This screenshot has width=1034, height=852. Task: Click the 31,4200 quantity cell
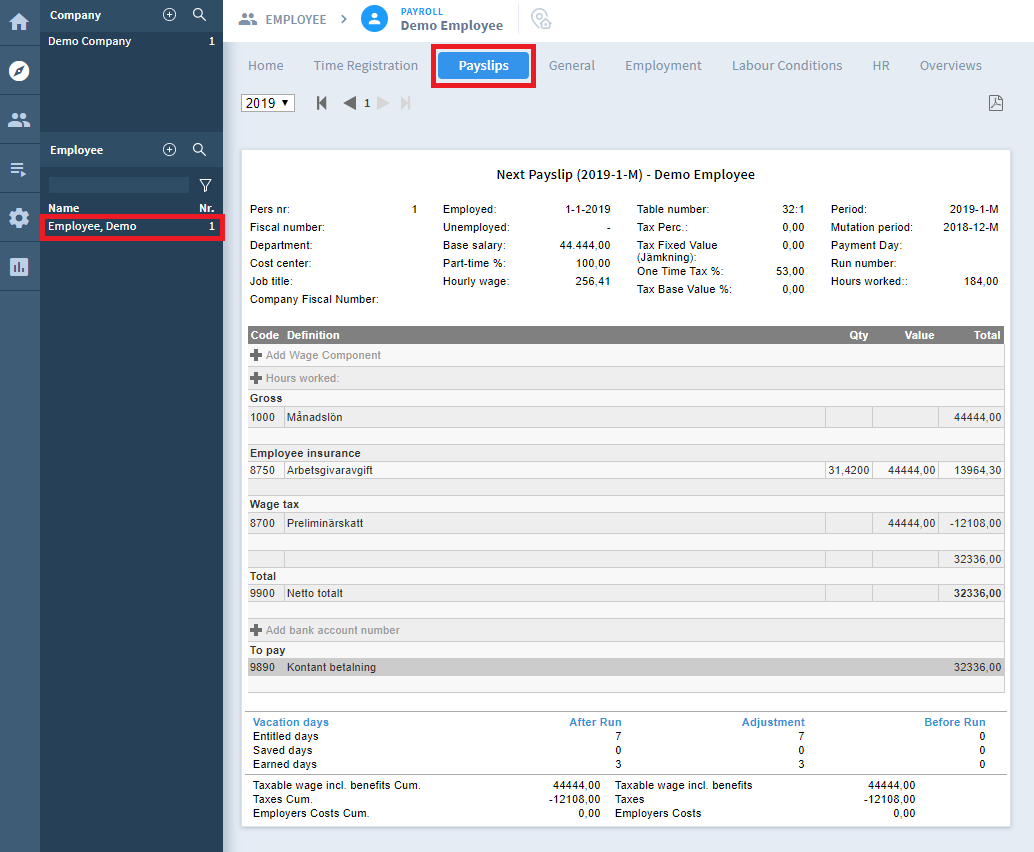point(849,470)
